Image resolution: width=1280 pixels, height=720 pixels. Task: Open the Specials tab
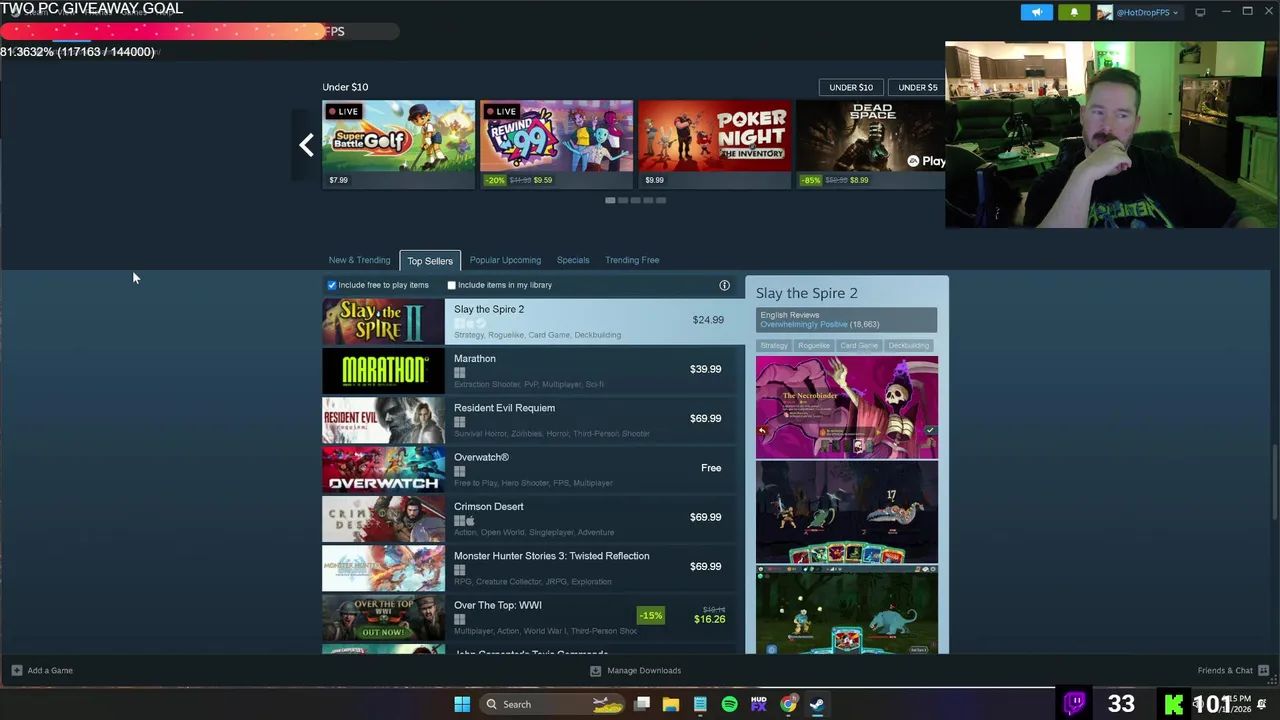[x=573, y=260]
